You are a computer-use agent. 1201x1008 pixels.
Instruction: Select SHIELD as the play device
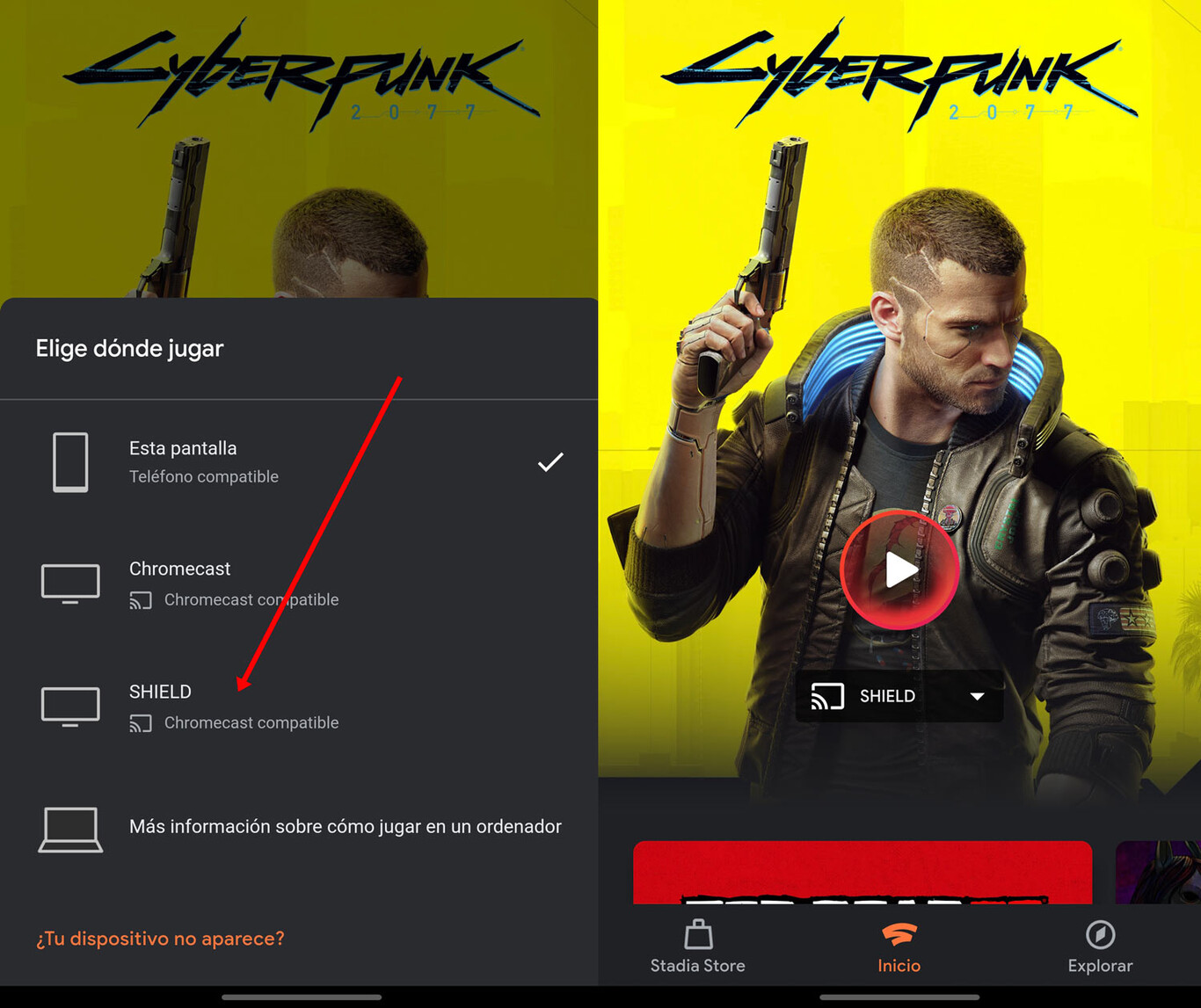pos(299,707)
